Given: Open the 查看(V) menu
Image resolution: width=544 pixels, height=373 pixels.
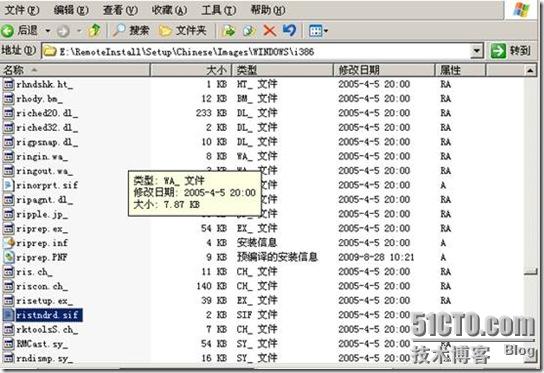Looking at the screenshot, I should click(120, 10).
